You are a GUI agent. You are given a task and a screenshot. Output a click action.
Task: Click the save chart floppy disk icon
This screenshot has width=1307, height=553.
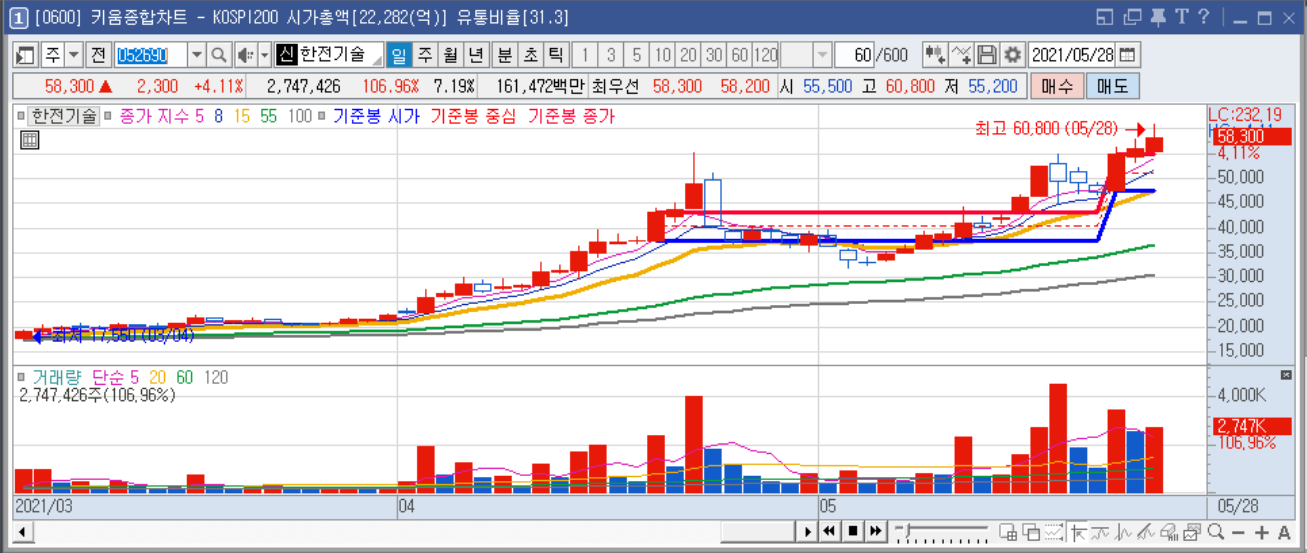987,54
